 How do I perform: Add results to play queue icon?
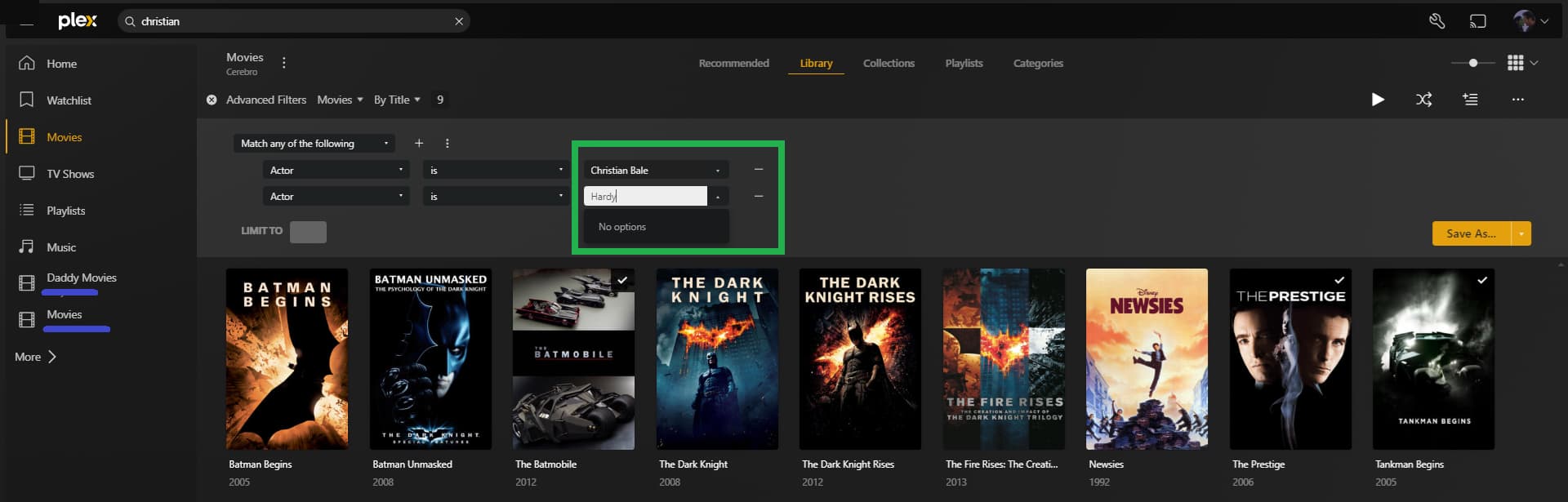[1470, 100]
